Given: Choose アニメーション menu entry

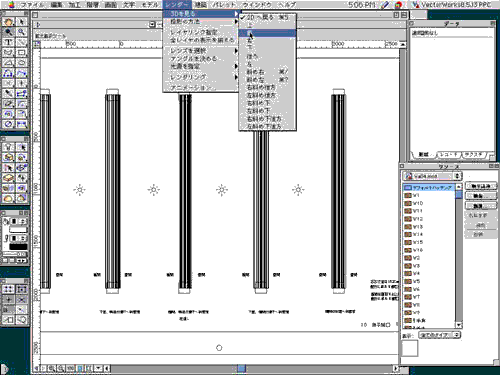Looking at the screenshot, I should click(x=201, y=87).
